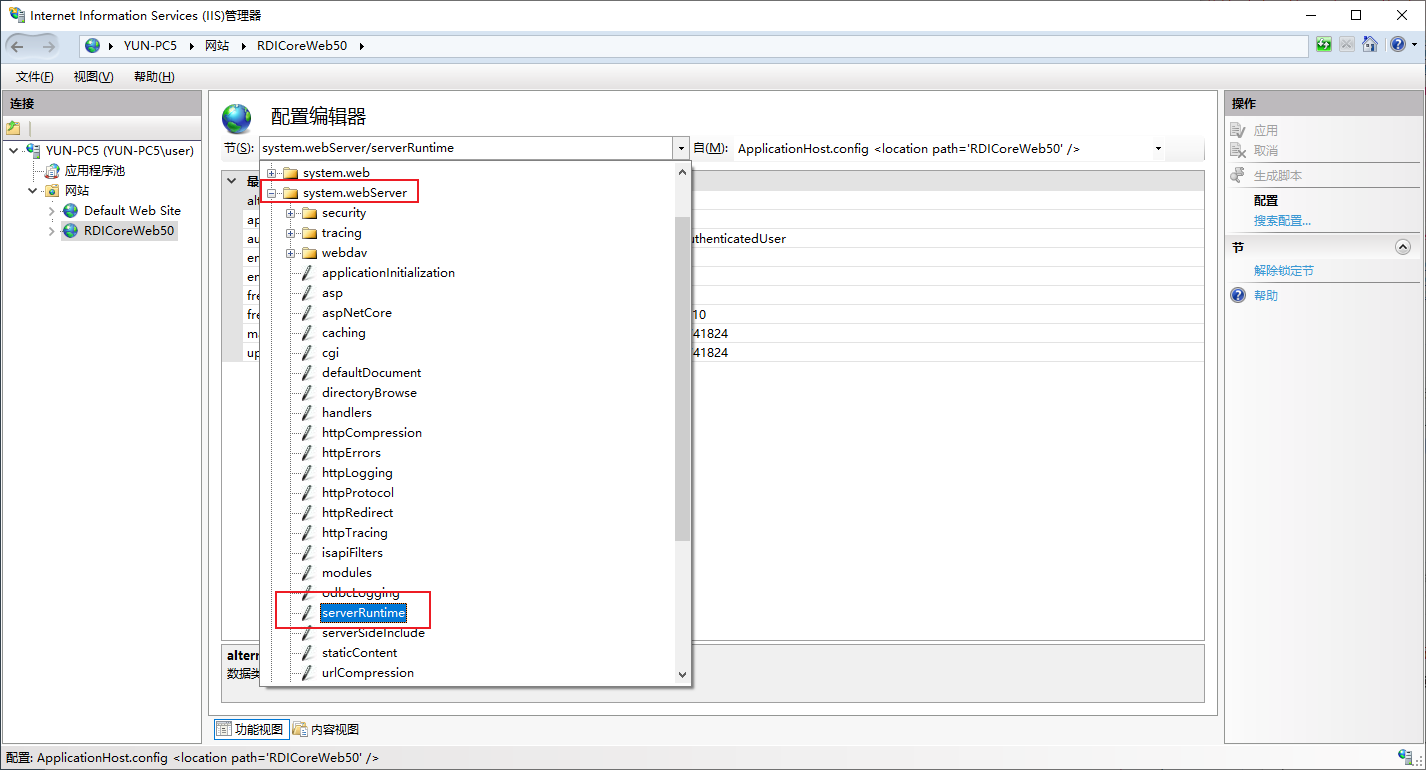This screenshot has height=770, width=1426.
Task: Open the 文件 menu
Action: tap(35, 77)
